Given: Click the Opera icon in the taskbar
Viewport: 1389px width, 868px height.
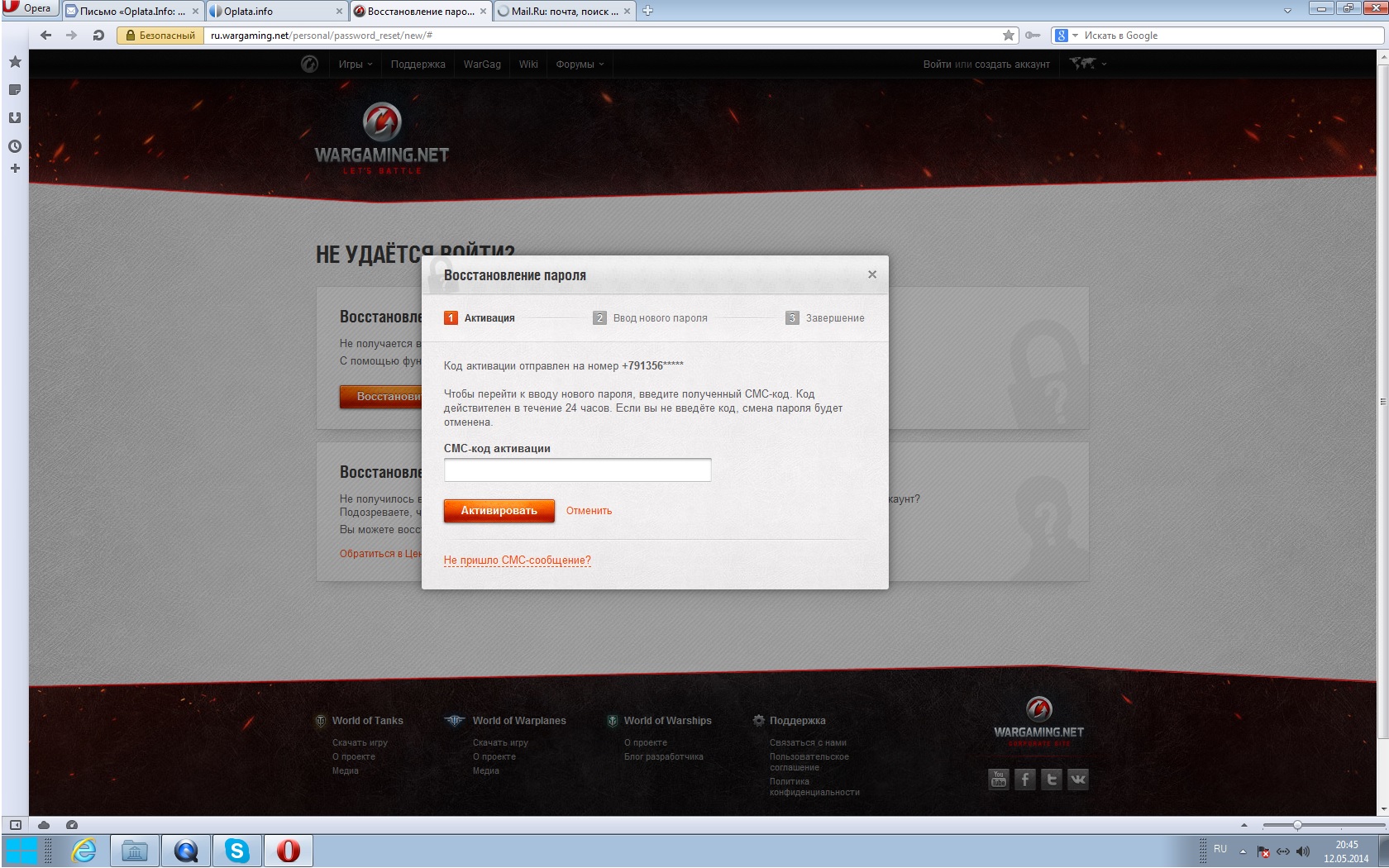Looking at the screenshot, I should pos(288,851).
